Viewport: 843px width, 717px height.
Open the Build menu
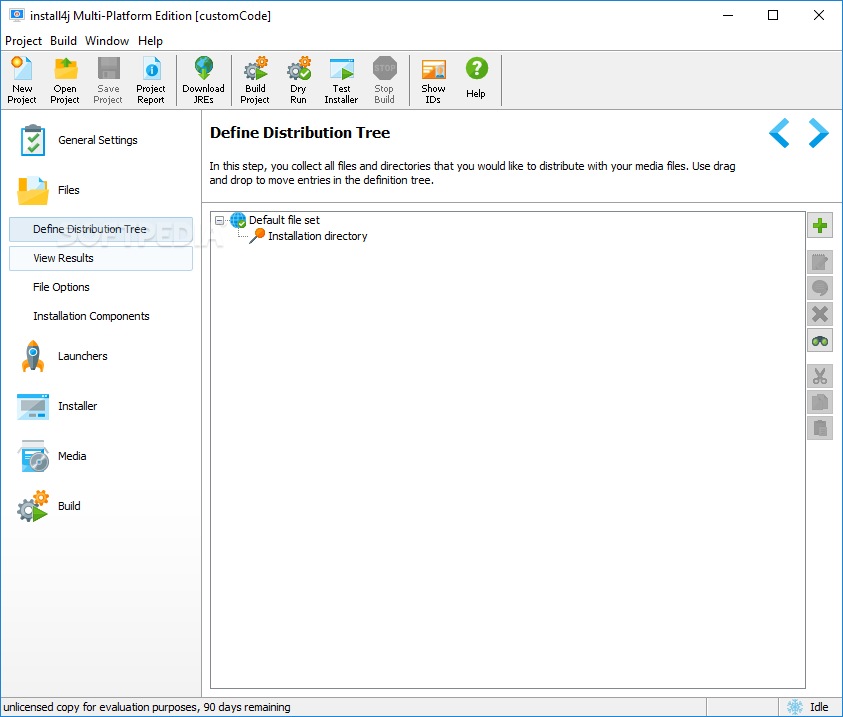[x=63, y=41]
